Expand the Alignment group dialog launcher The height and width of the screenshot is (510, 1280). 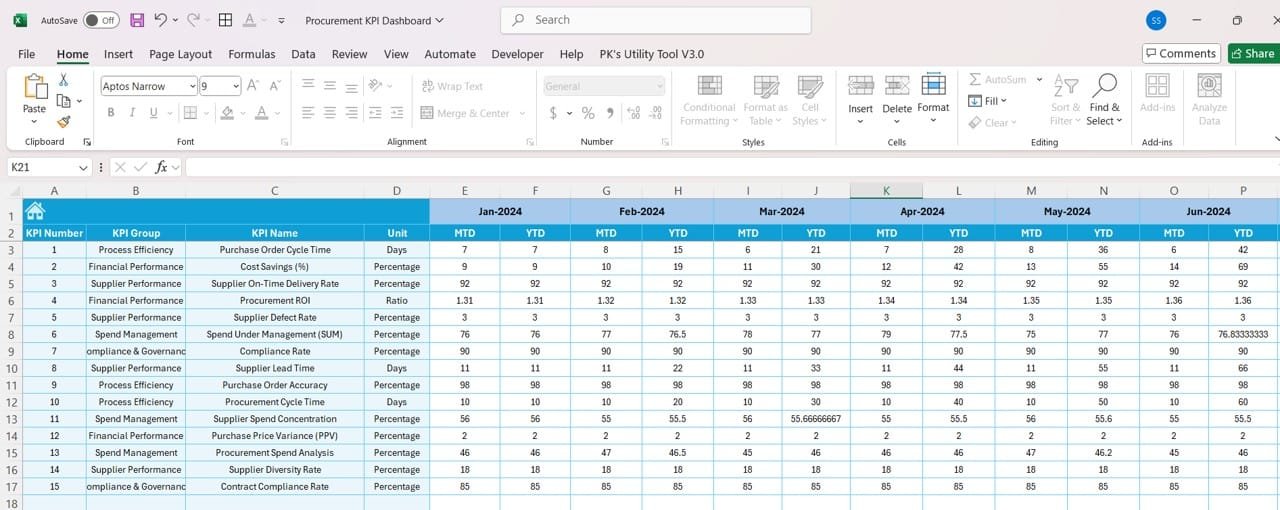530,142
